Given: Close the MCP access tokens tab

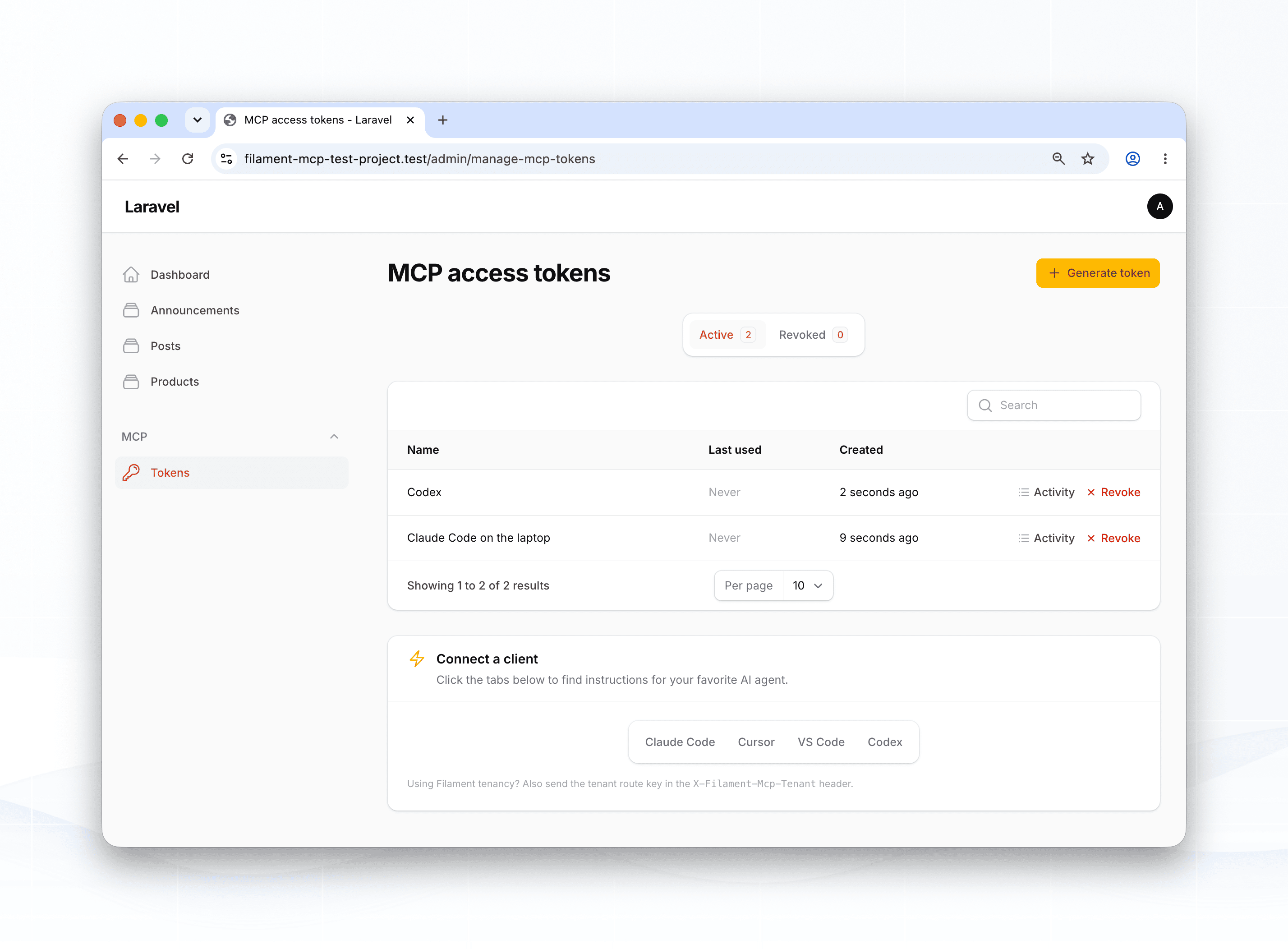Looking at the screenshot, I should (x=410, y=120).
